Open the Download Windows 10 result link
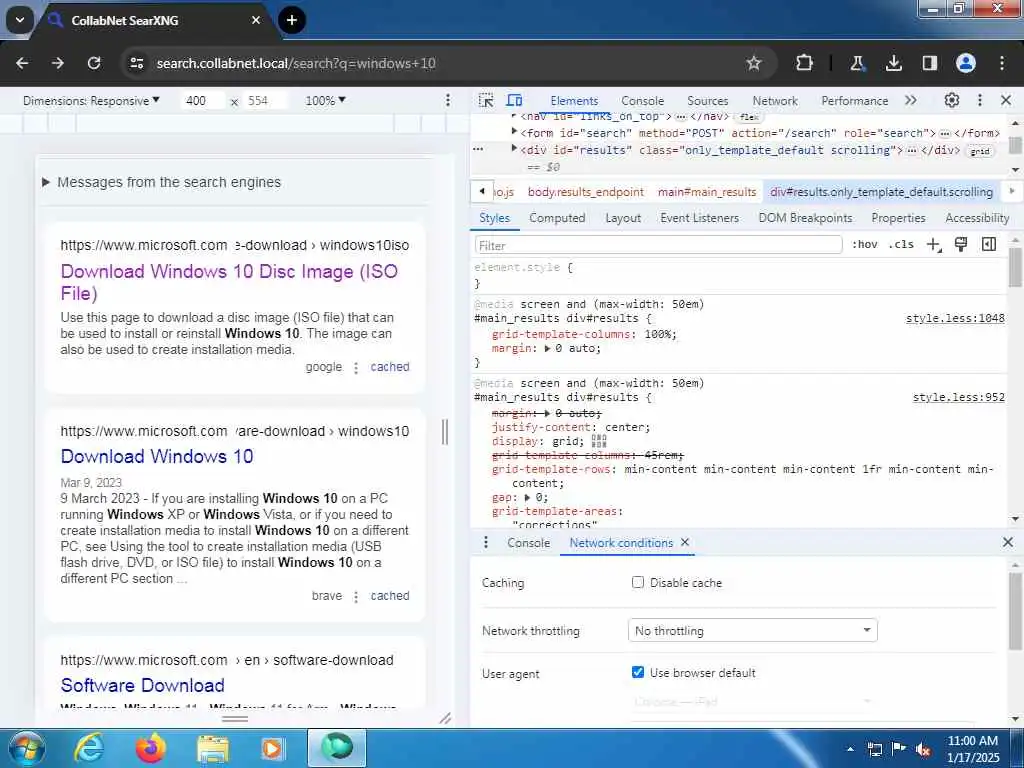Image resolution: width=1024 pixels, height=768 pixels. [157, 456]
